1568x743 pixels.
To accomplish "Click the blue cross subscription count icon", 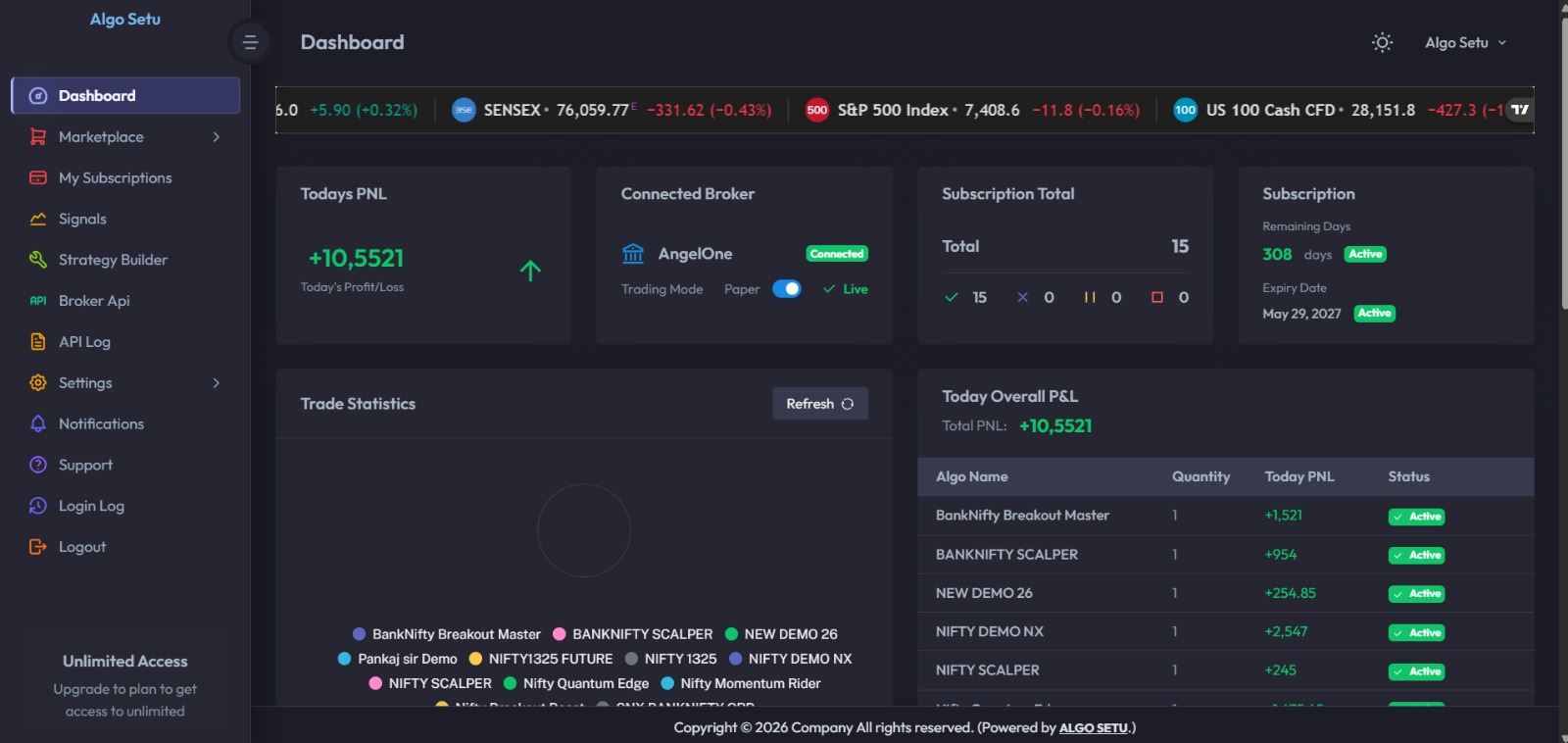I will click(1022, 297).
